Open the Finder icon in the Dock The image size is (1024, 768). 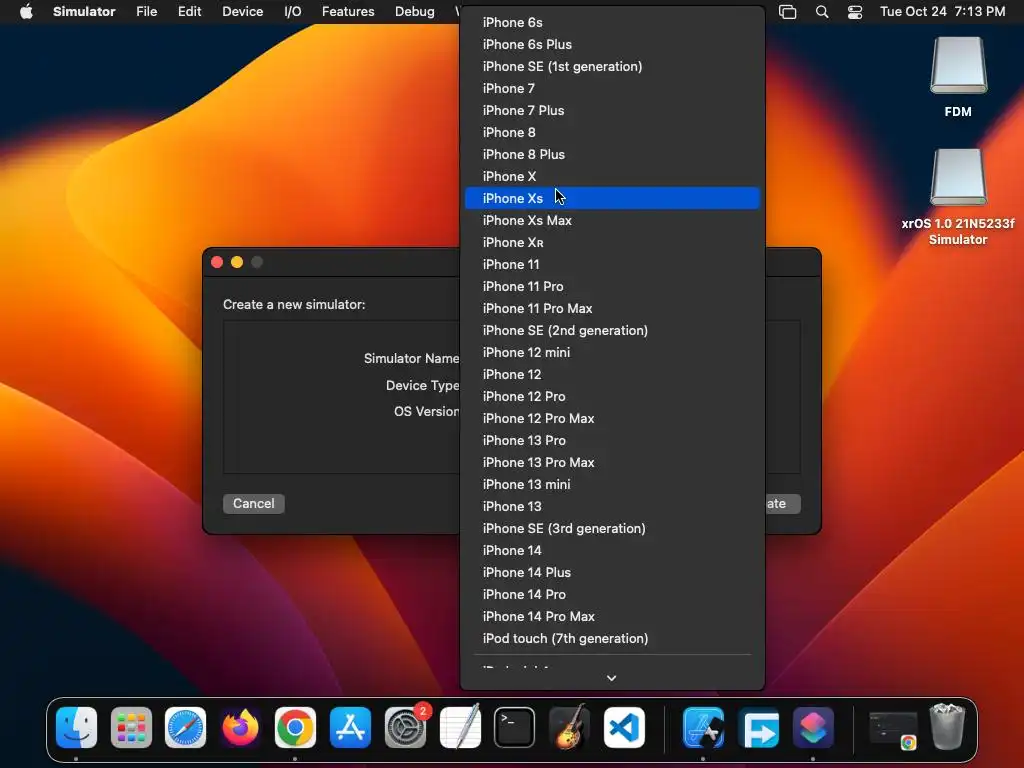click(76, 727)
